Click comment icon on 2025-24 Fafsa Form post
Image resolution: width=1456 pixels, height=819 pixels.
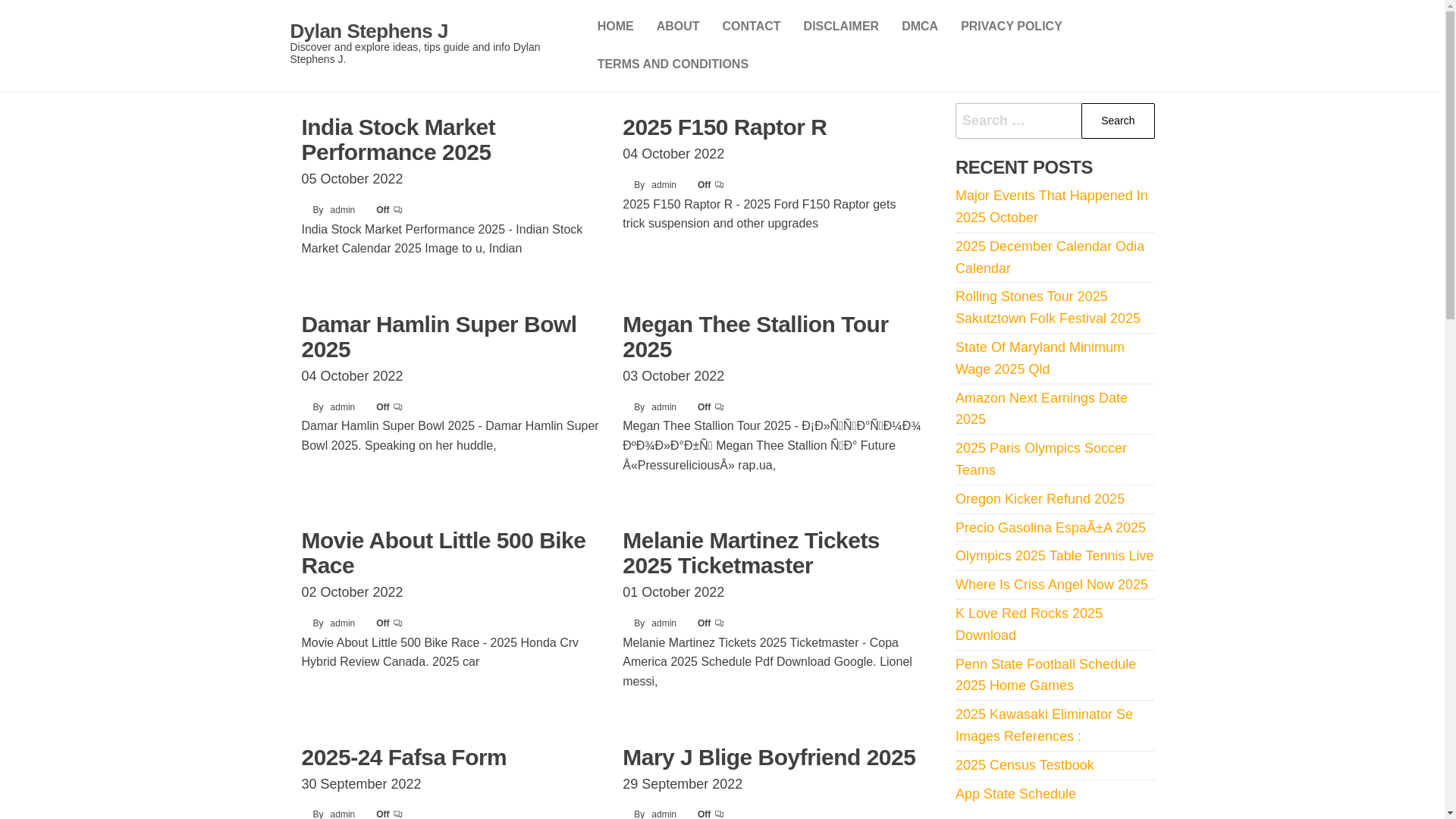point(398,814)
